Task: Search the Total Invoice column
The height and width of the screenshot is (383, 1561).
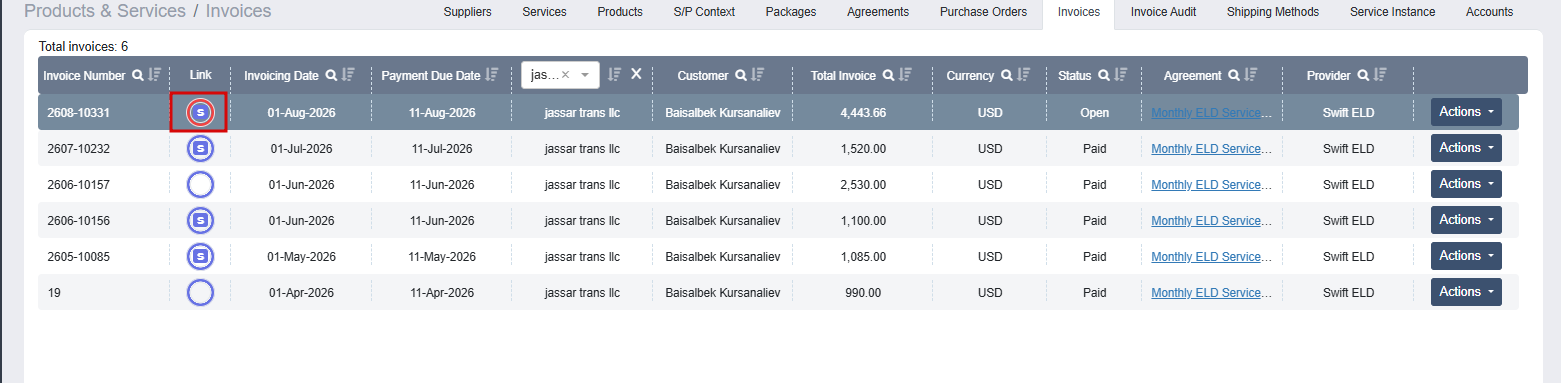Action: (888, 75)
